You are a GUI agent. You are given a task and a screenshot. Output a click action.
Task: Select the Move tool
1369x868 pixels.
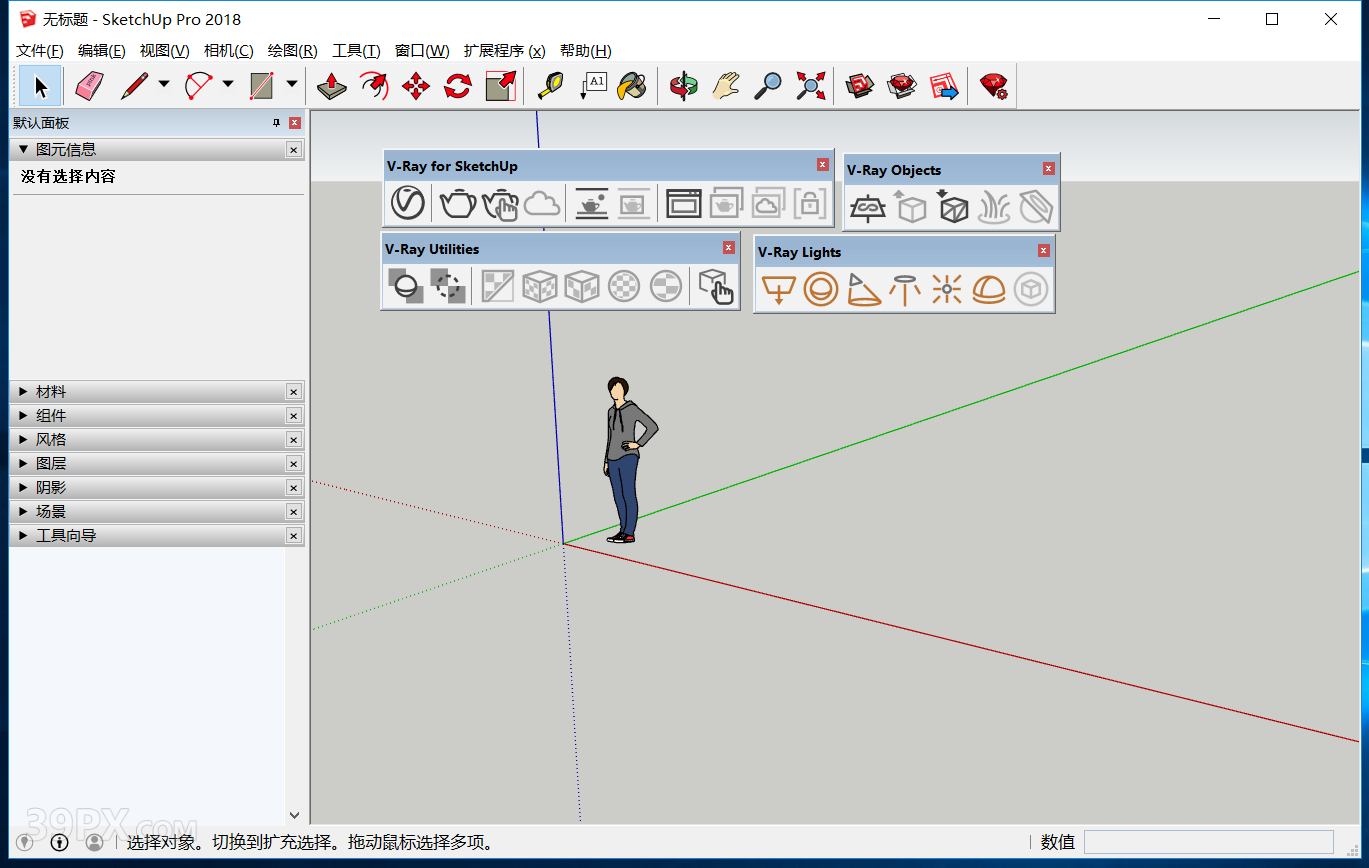[x=416, y=86]
